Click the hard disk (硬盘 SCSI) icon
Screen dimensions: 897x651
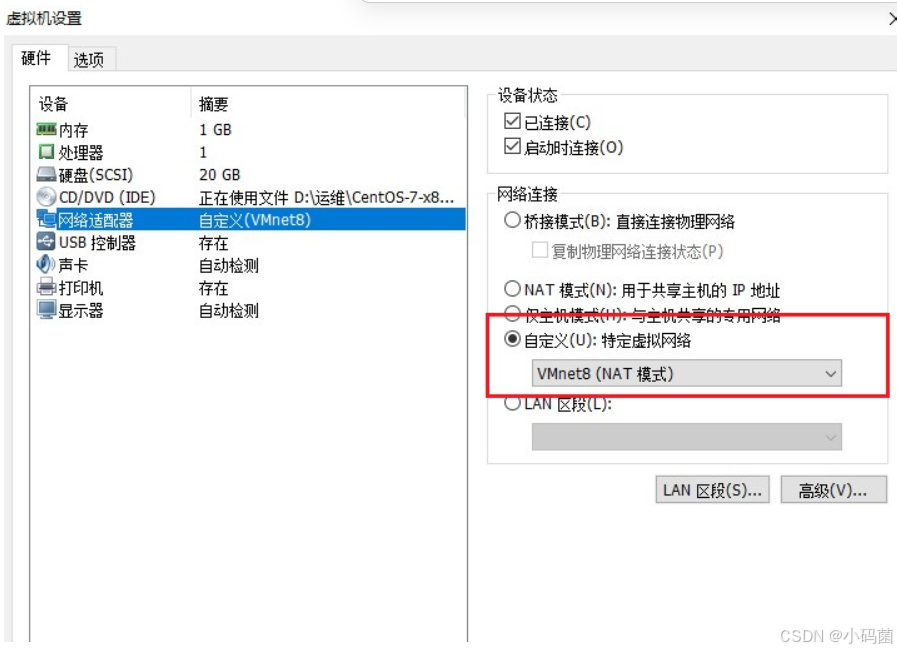coord(46,174)
